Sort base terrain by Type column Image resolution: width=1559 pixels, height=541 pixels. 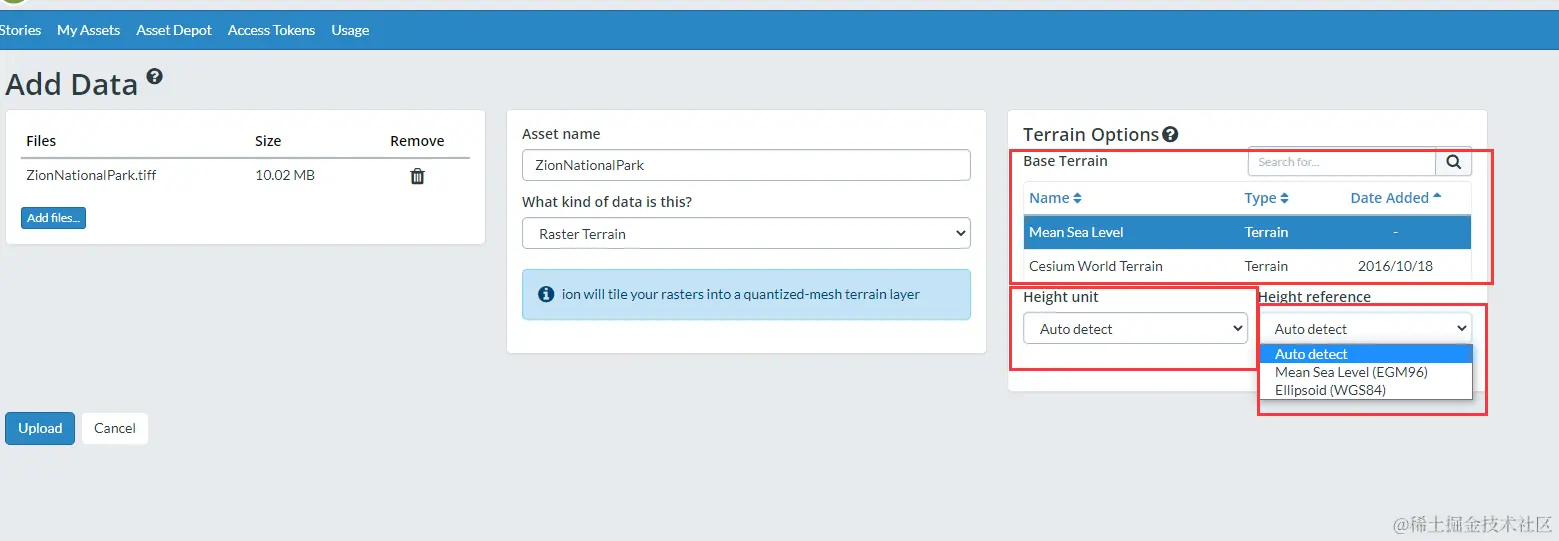[1266, 198]
